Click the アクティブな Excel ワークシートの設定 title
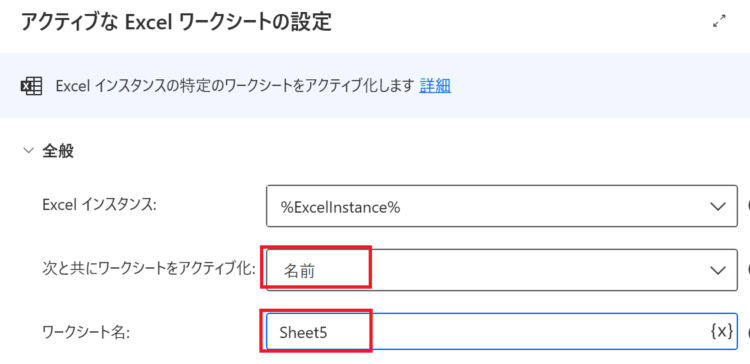Screen dimensions: 750x364 tap(176, 22)
